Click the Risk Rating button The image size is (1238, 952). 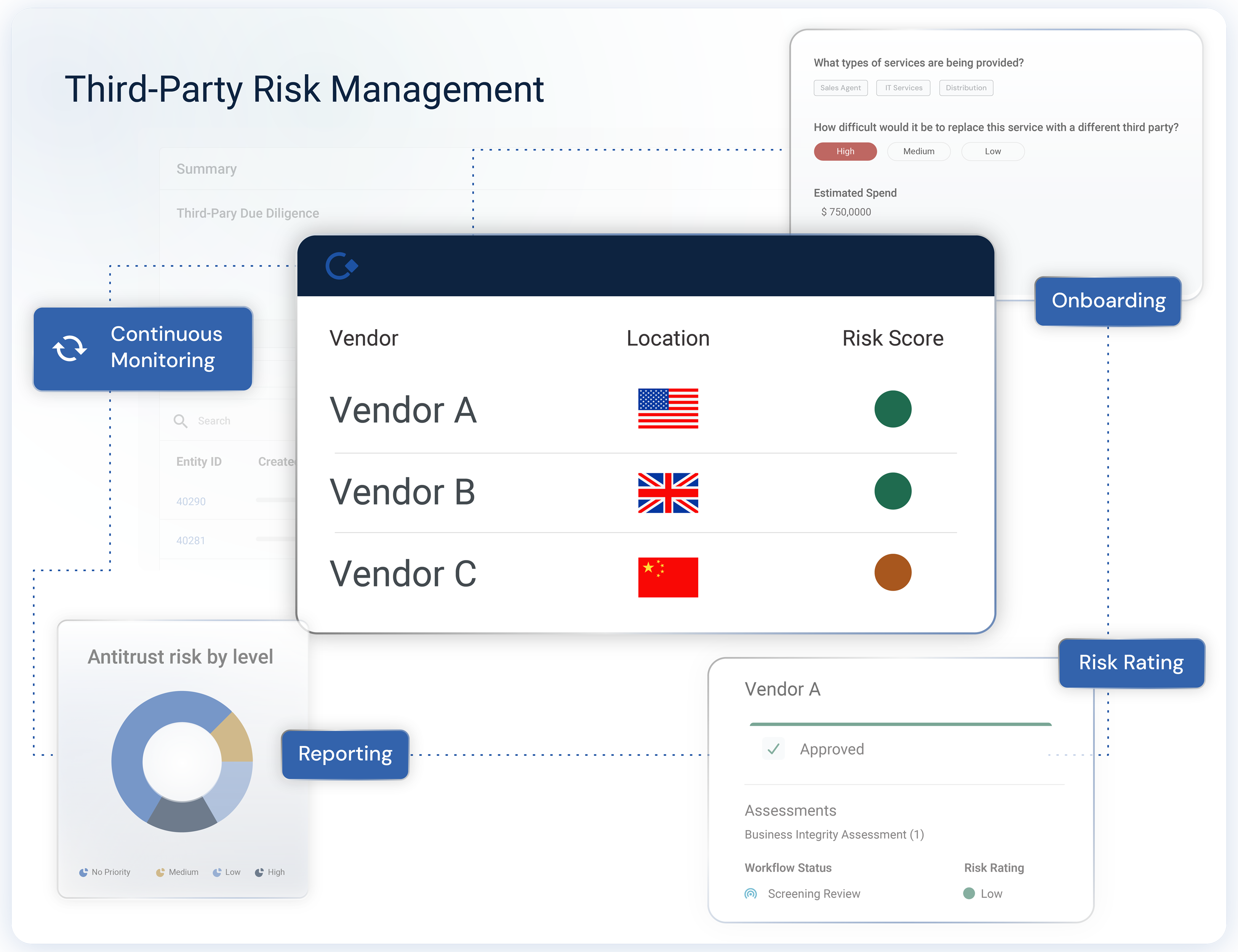point(1131,663)
